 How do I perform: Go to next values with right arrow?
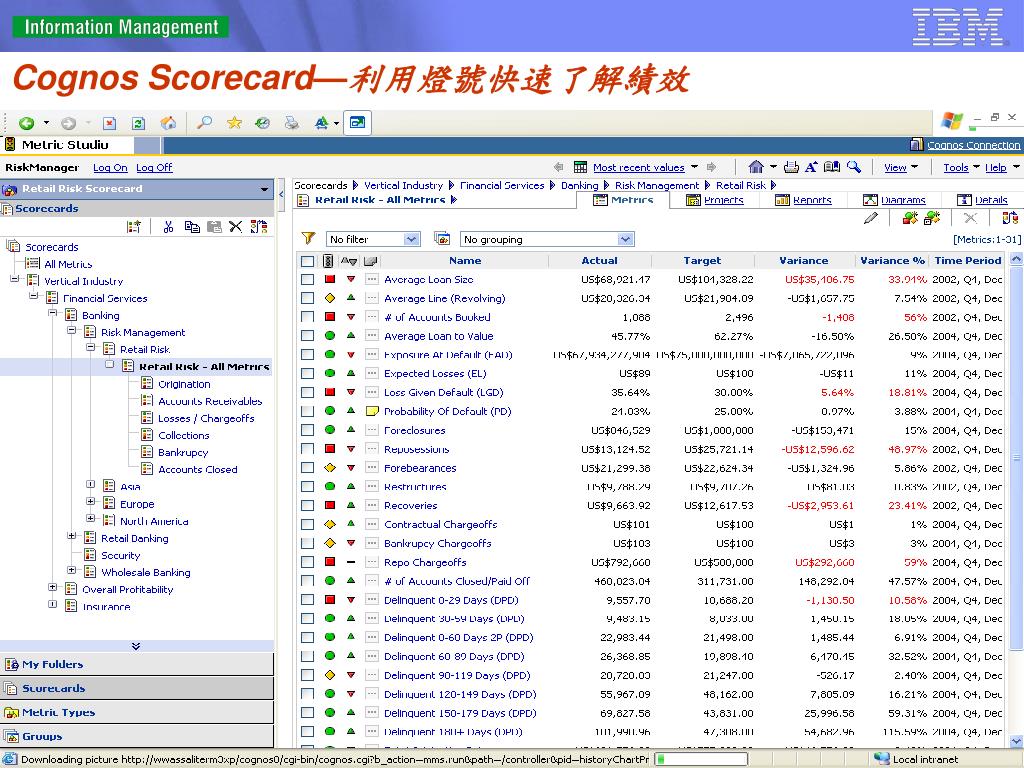click(x=711, y=167)
